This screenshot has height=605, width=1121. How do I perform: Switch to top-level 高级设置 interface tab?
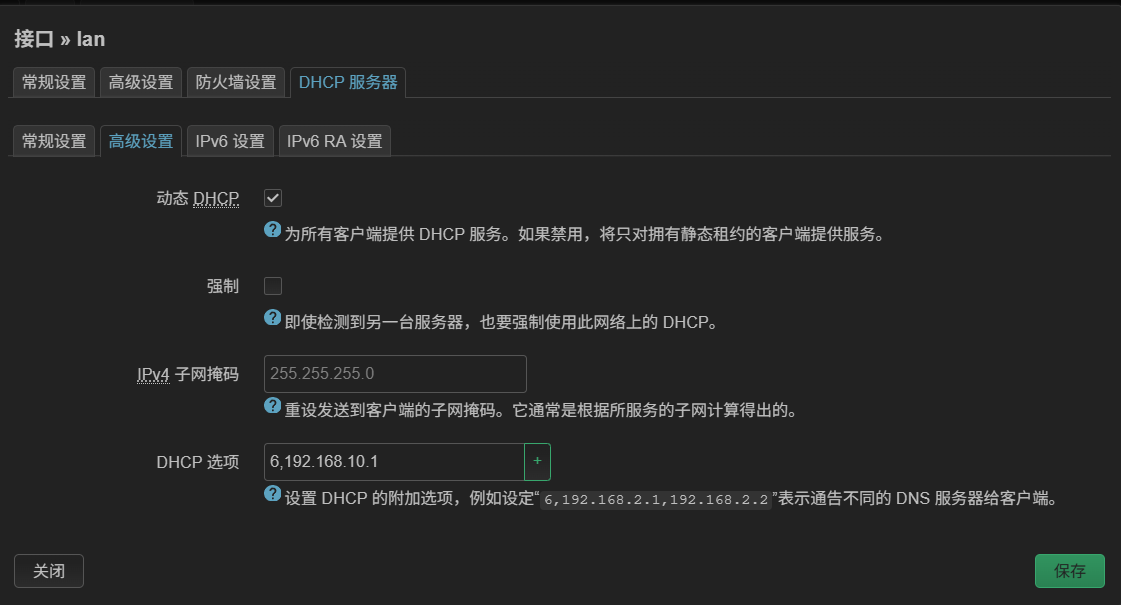[141, 82]
